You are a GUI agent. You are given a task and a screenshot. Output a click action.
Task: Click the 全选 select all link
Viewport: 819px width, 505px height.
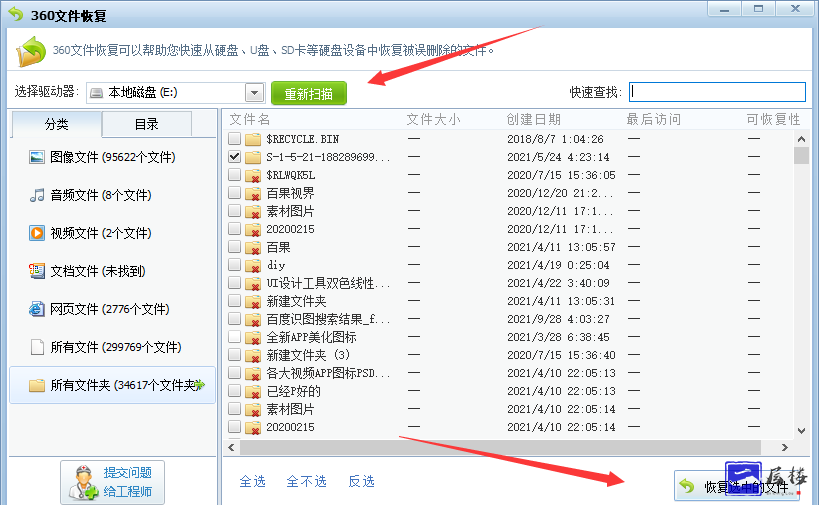coord(253,481)
